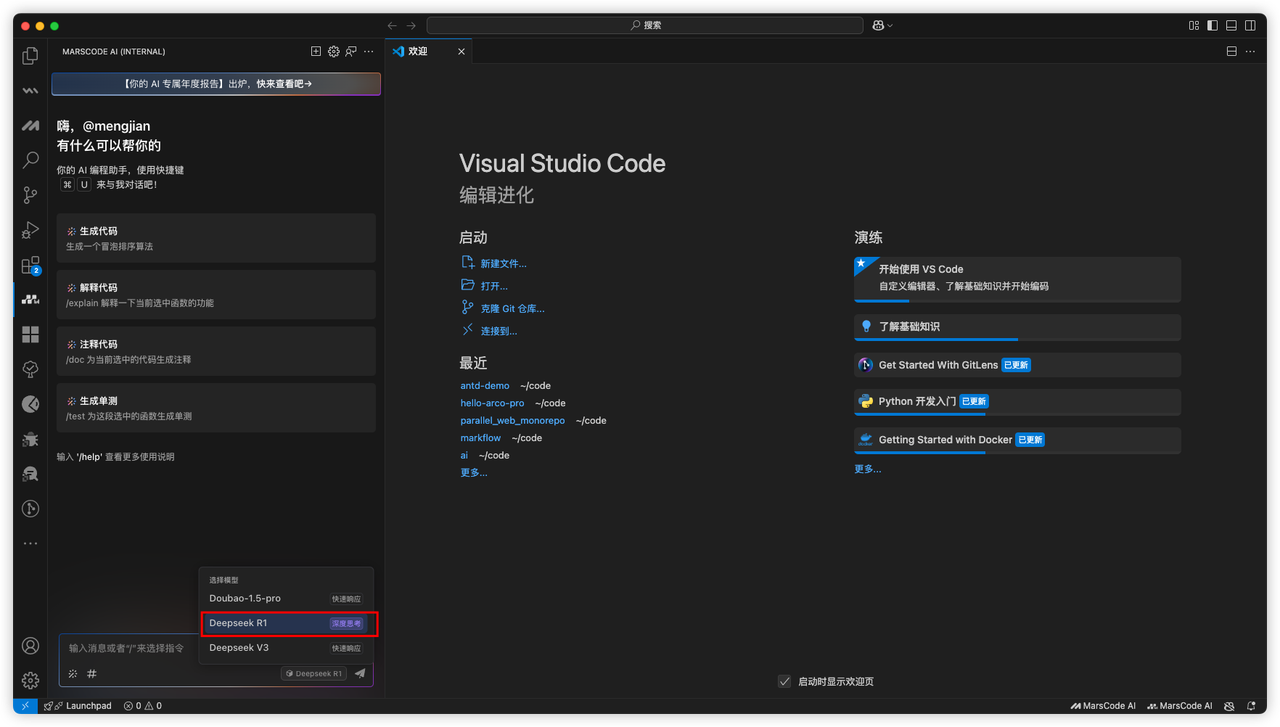This screenshot has height=727, width=1280.
Task: Toggle the bottom panel visibility
Action: (1231, 25)
